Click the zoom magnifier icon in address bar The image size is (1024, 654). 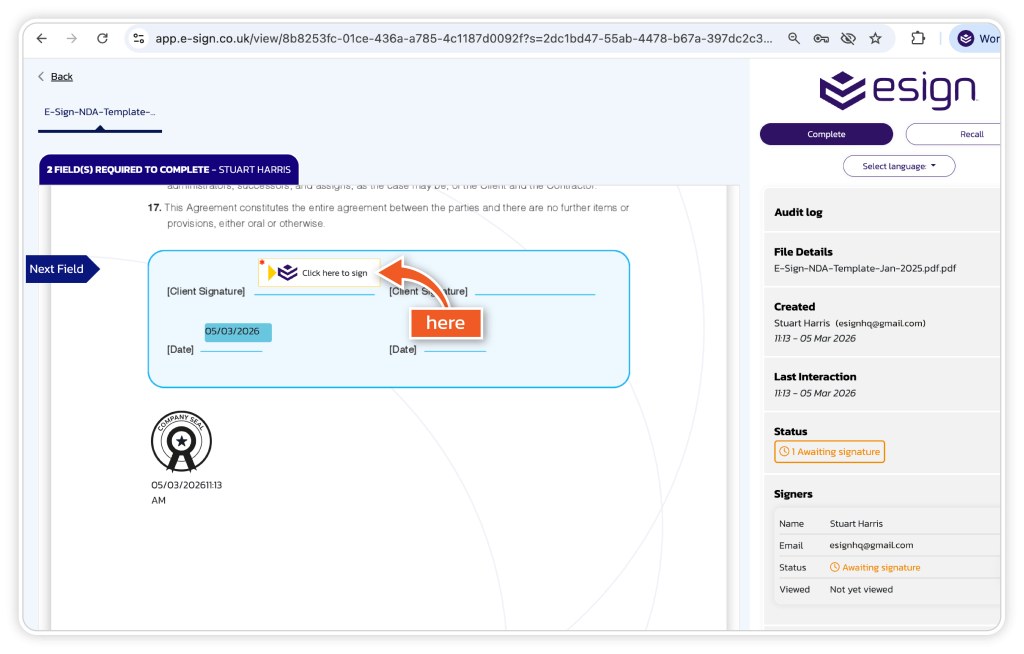point(794,38)
